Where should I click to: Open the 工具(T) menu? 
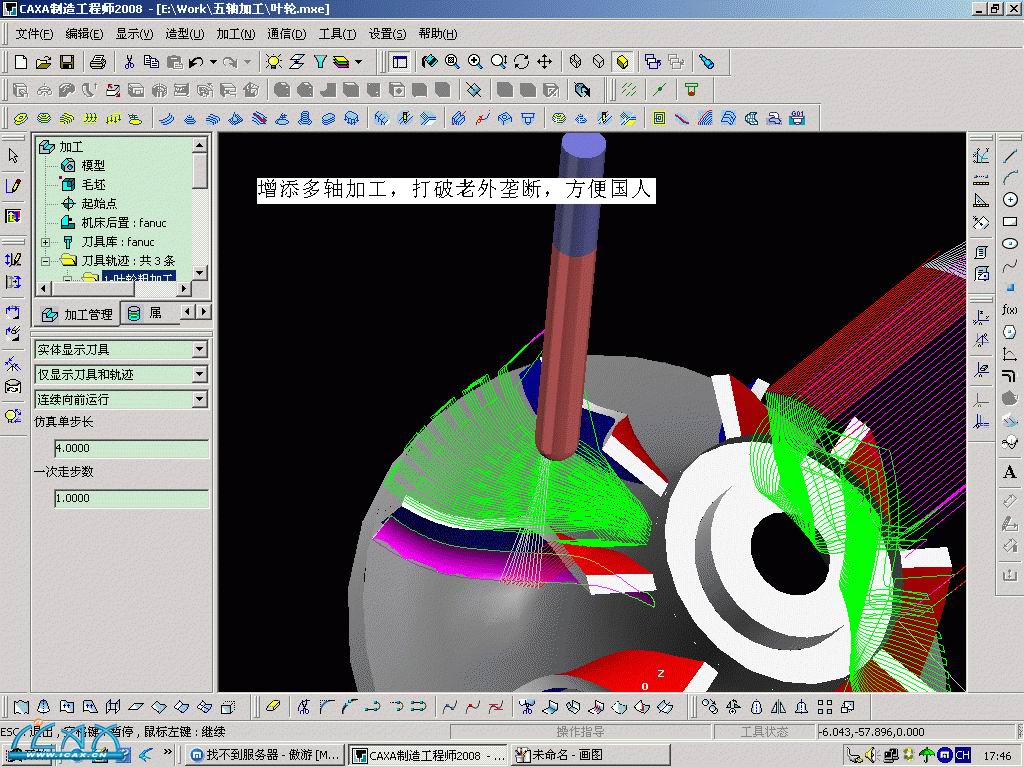[x=338, y=33]
